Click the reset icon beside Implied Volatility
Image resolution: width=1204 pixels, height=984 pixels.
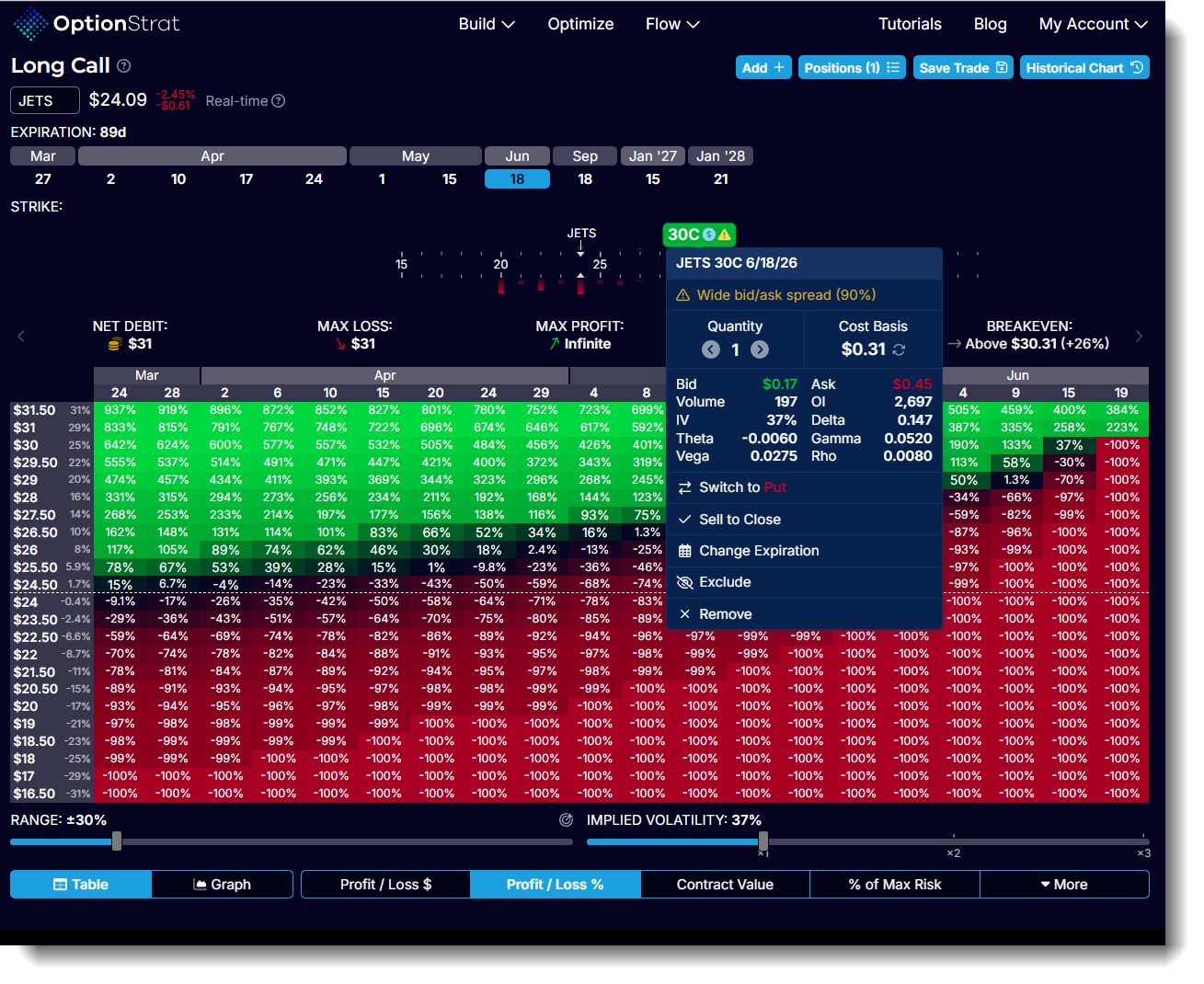coord(567,820)
